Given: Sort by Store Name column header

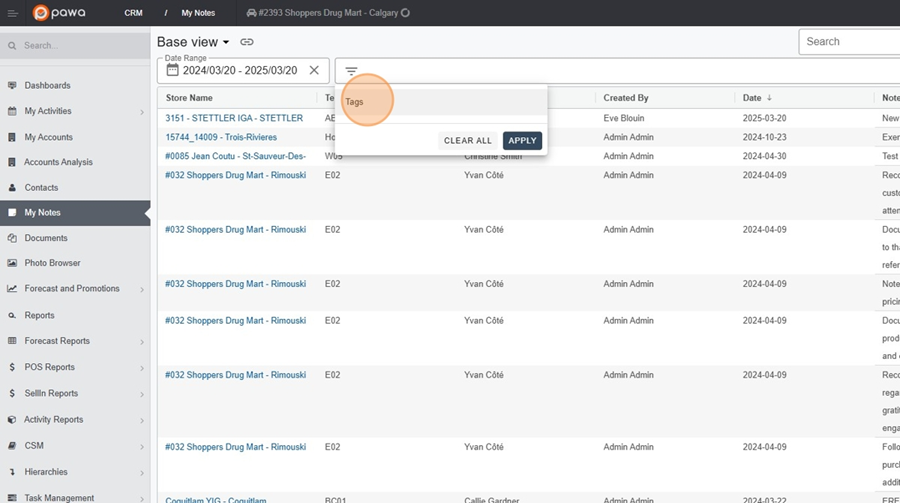Looking at the screenshot, I should 189,98.
